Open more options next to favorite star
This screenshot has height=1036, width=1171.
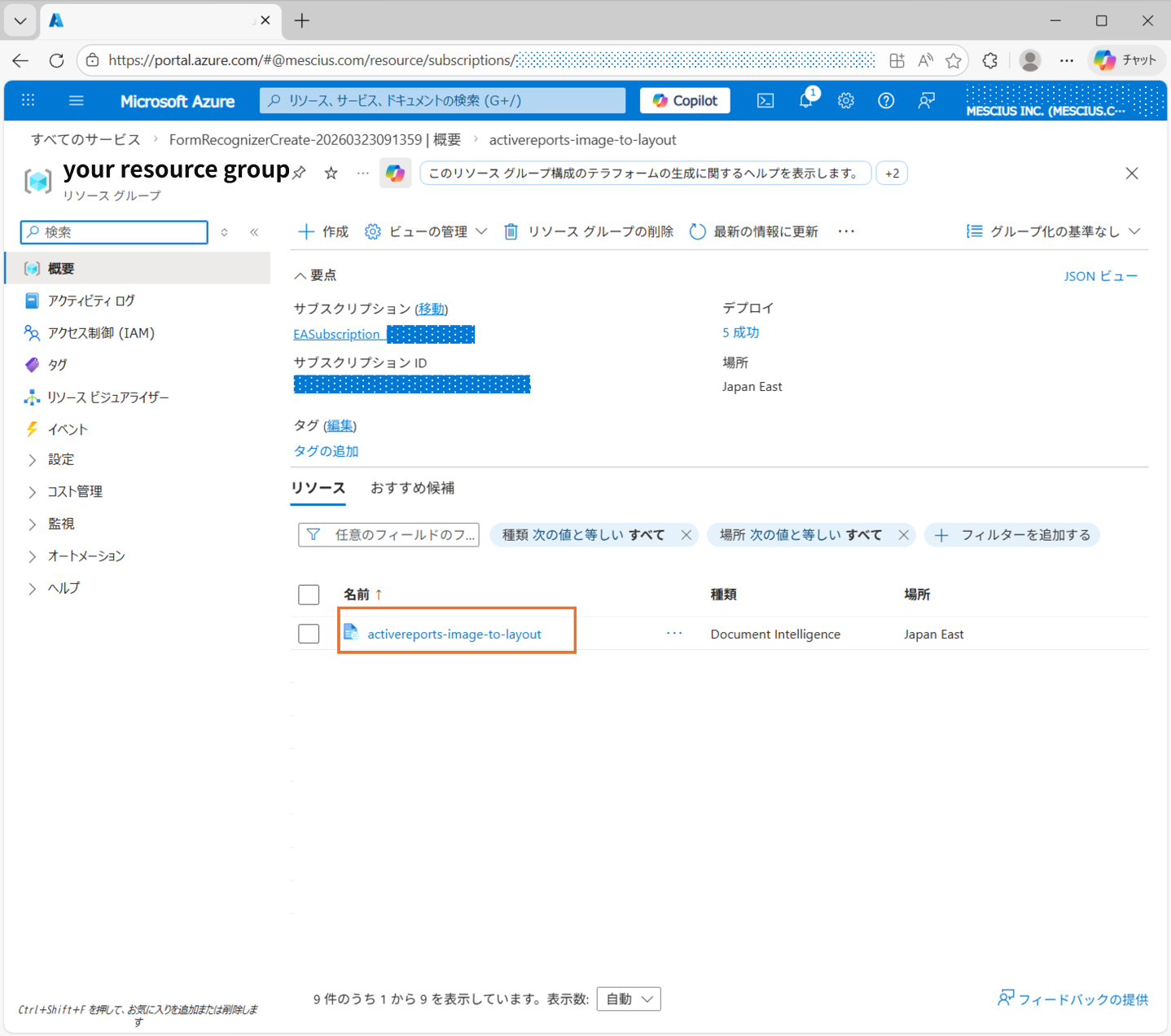click(363, 173)
